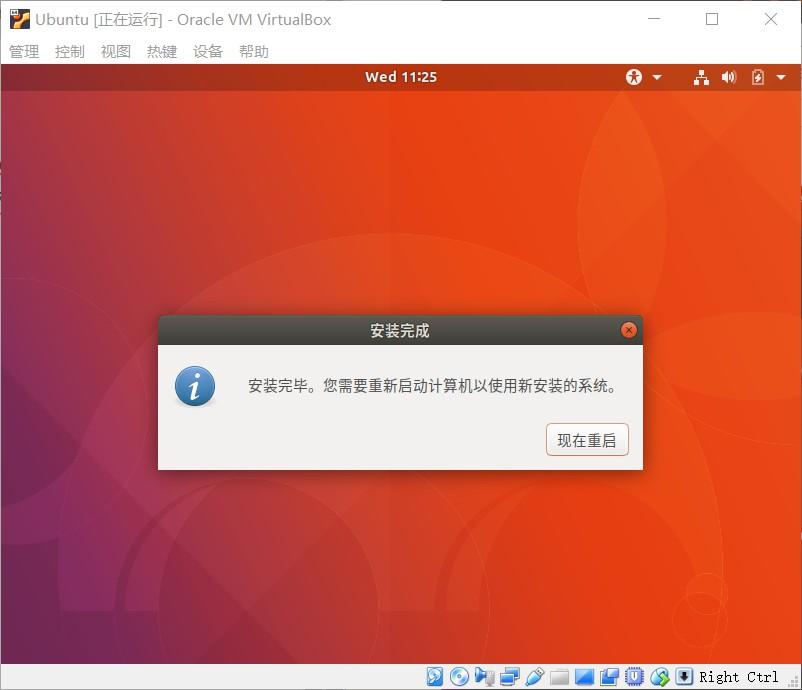Click the VirtualBox title bar app icon

[20, 19]
